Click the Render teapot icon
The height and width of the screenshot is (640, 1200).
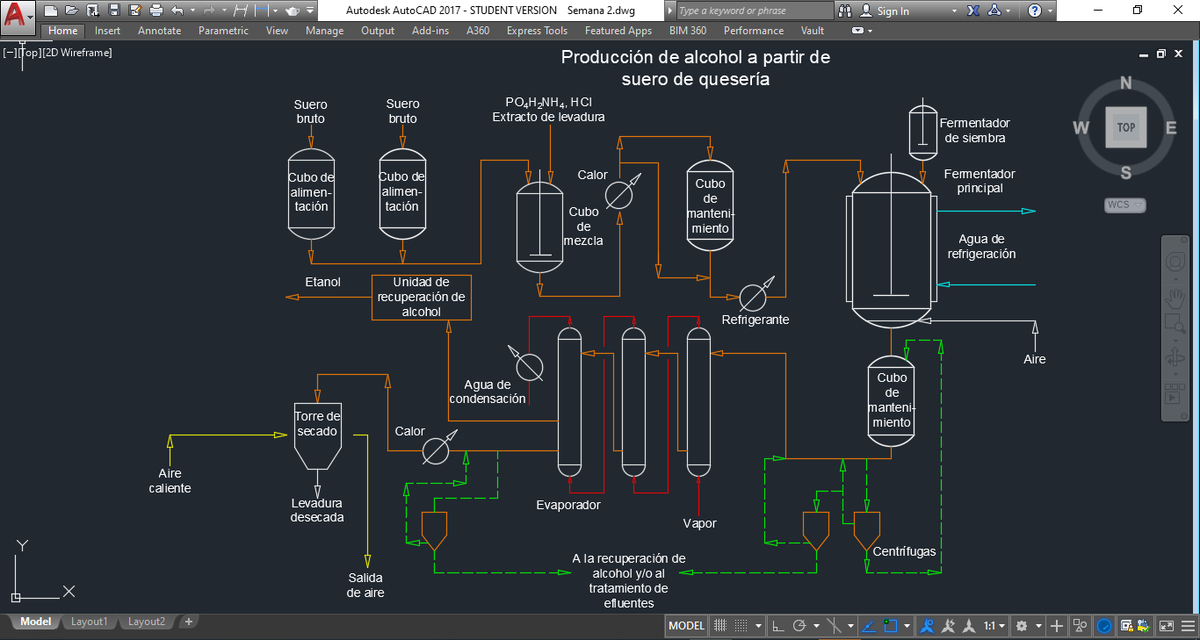coord(292,10)
